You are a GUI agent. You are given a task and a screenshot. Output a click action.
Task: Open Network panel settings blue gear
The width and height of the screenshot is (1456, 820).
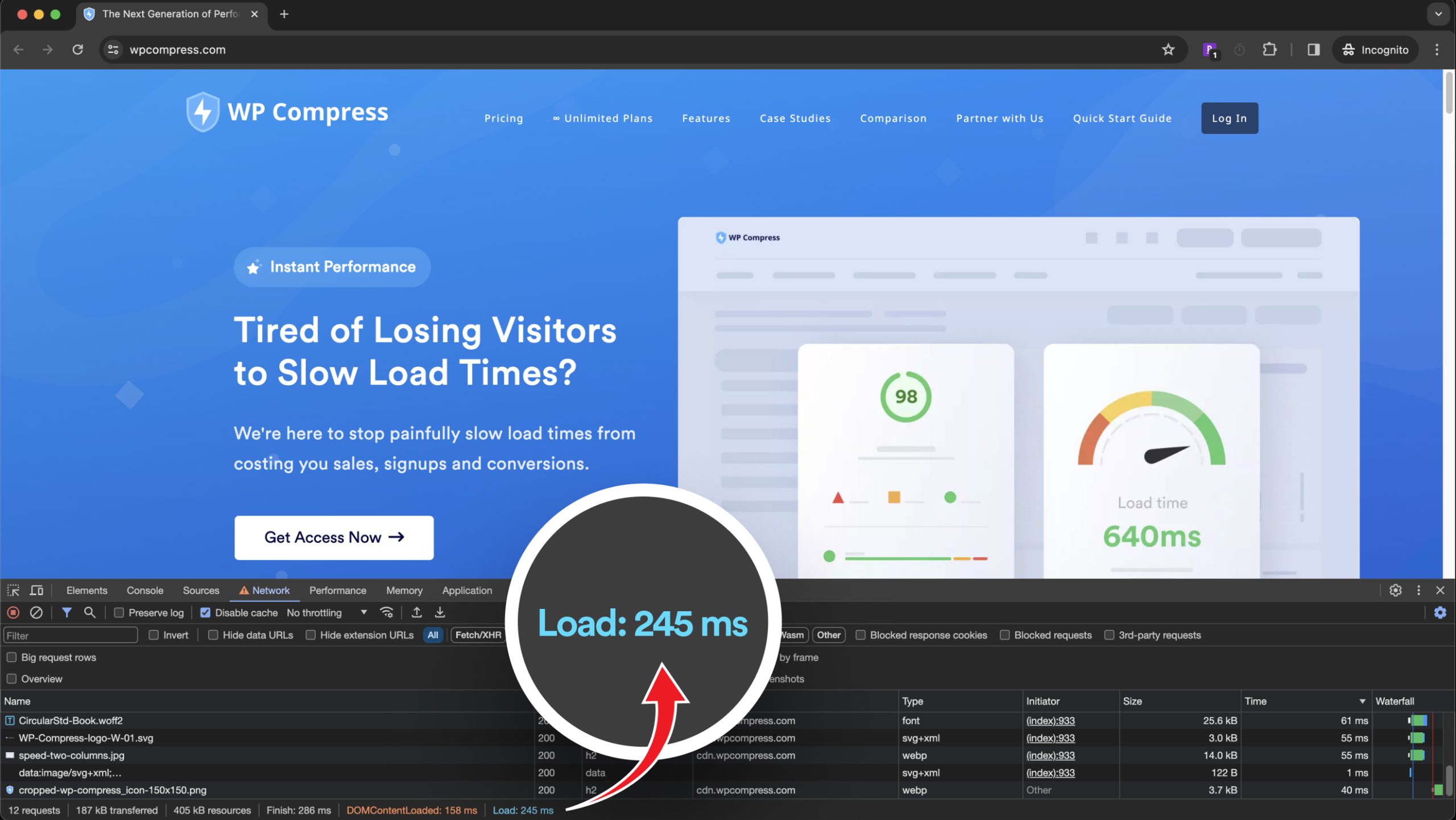pyautogui.click(x=1440, y=612)
